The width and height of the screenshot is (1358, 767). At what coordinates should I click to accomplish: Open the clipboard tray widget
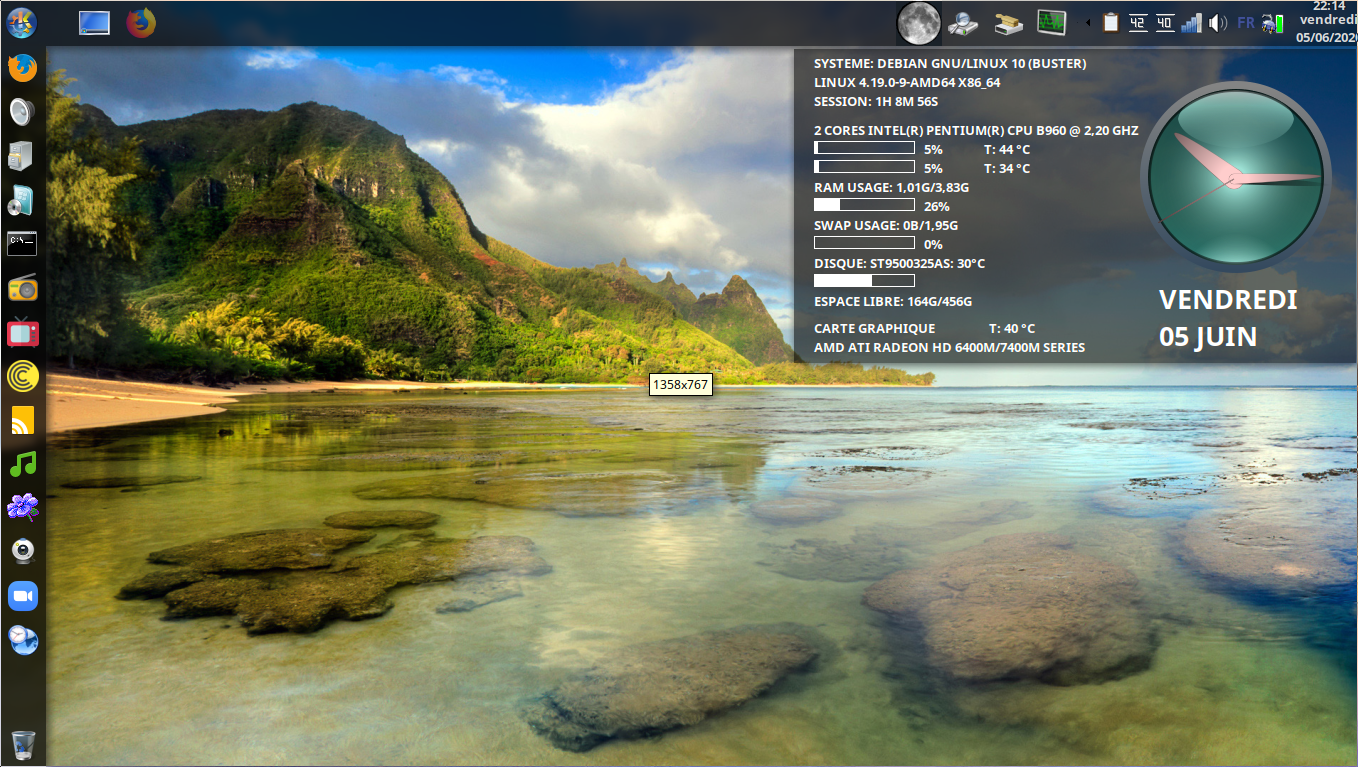[1110, 22]
